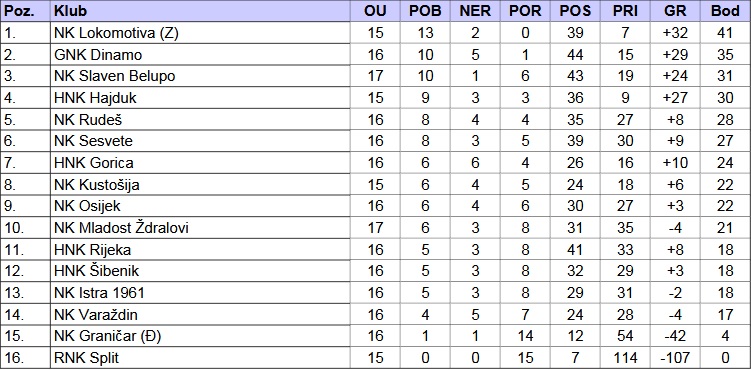This screenshot has width=751, height=370.
Task: Select the NK Istra 1961 cell
Action: point(200,292)
